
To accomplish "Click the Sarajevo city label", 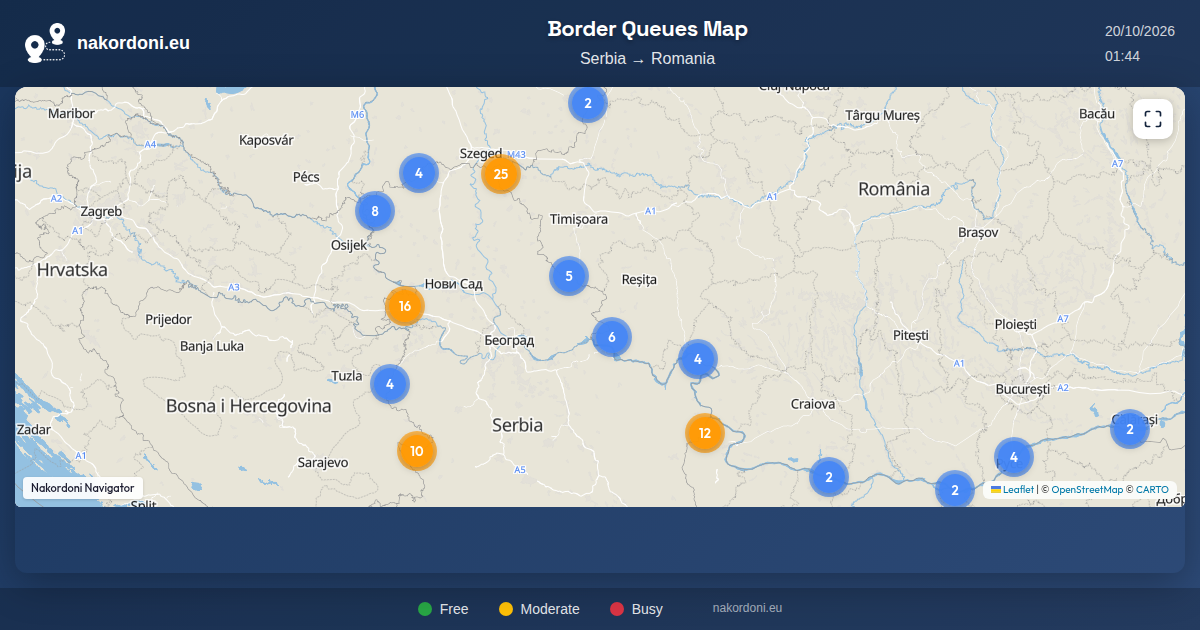I will 323,462.
